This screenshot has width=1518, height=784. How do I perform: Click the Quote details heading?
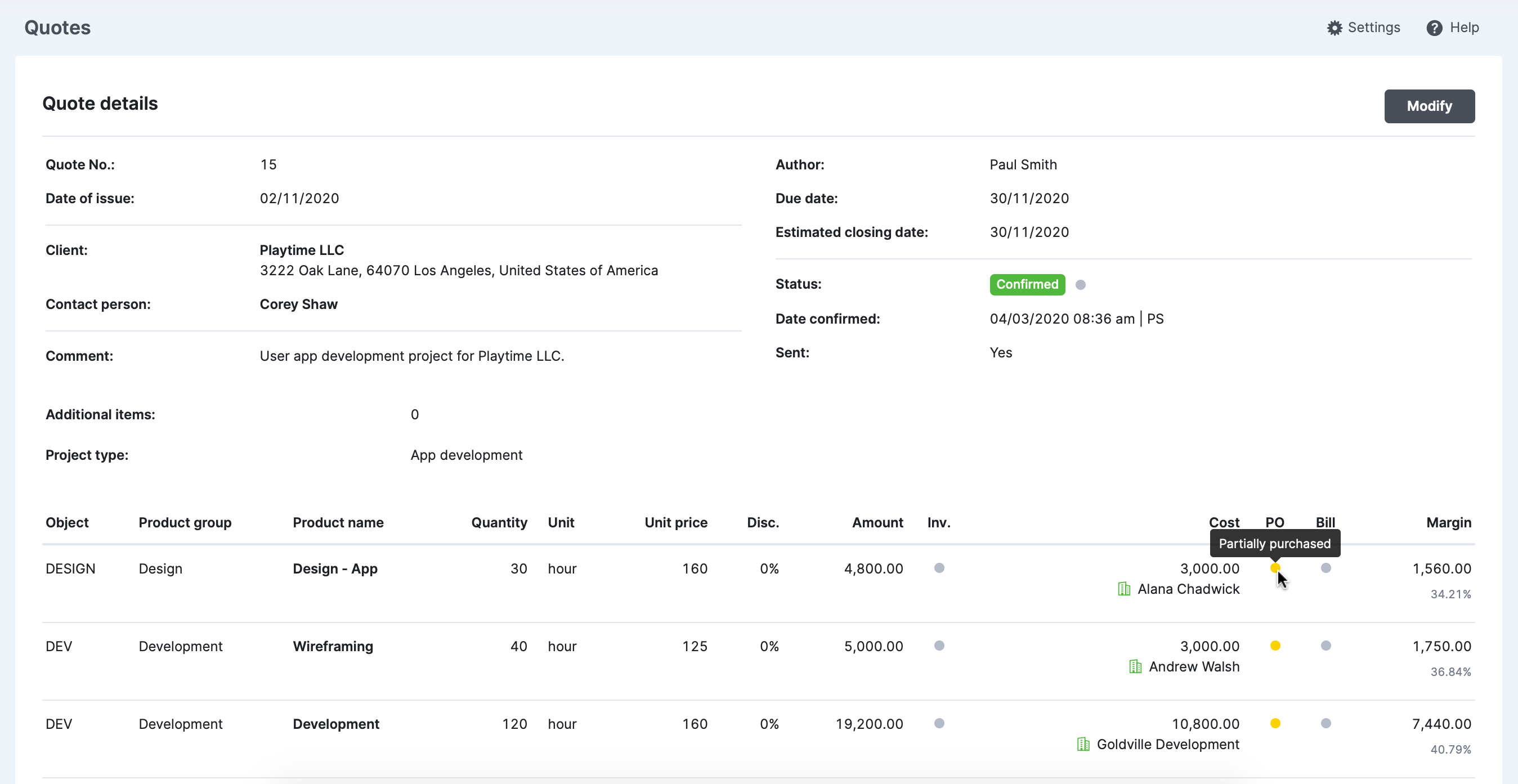coord(100,104)
